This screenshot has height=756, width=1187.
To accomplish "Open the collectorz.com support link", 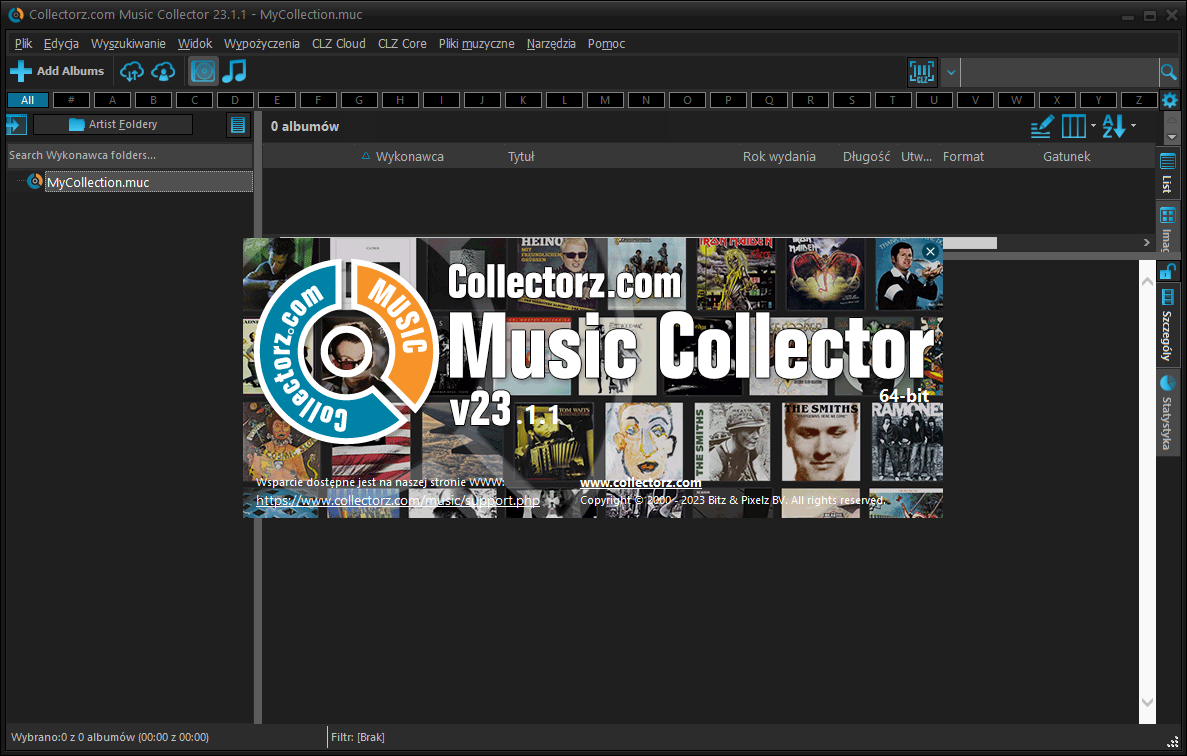I will pos(398,500).
